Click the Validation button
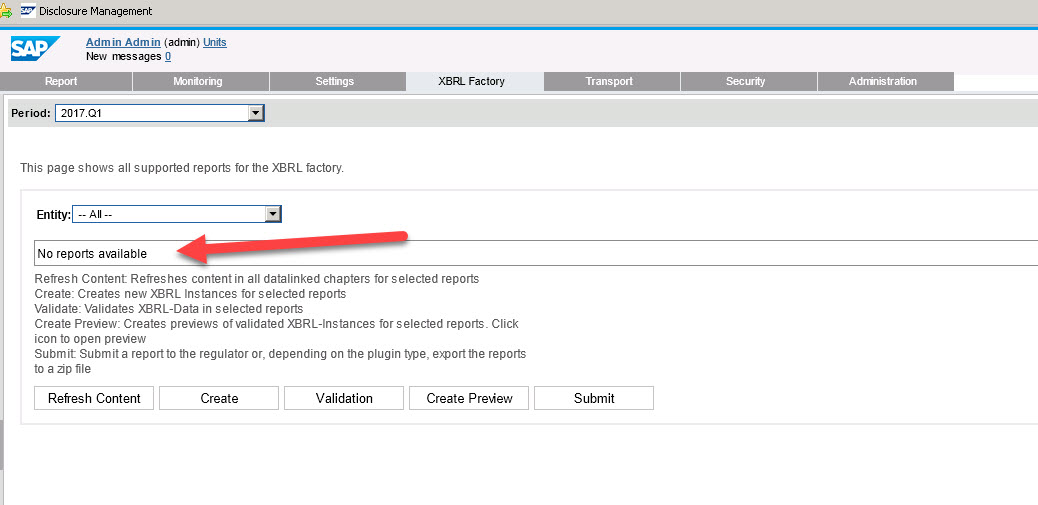This screenshot has width=1038, height=505. [344, 398]
